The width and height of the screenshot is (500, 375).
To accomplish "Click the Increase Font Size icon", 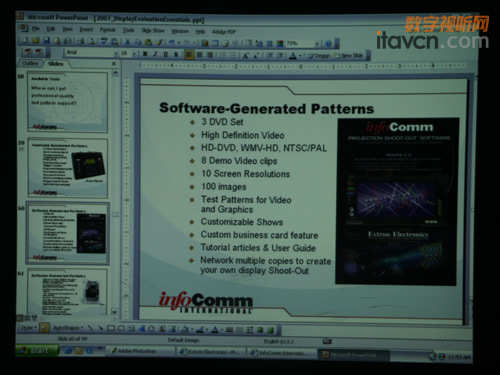I will (x=245, y=55).
